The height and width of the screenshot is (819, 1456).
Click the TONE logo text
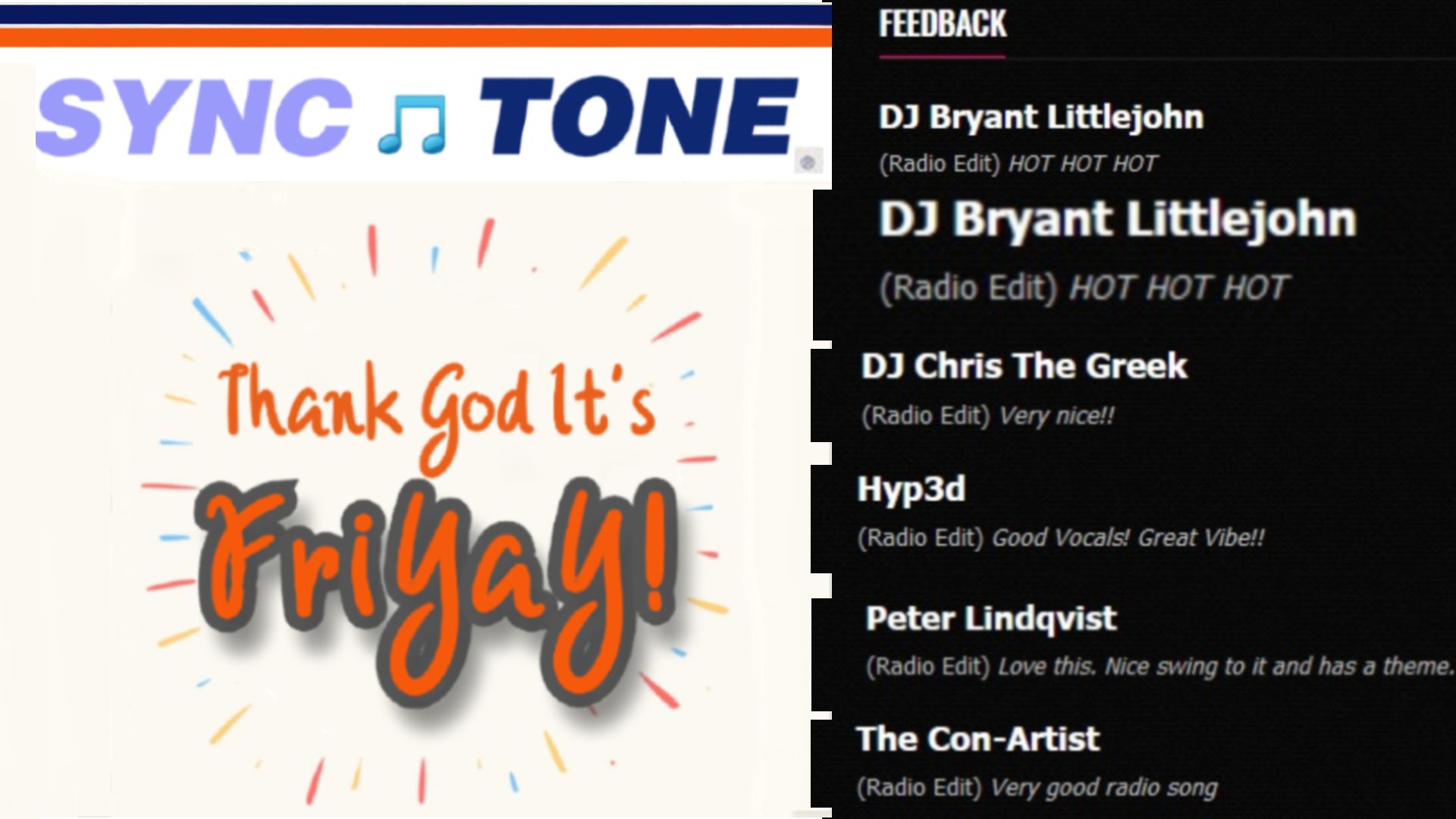click(x=639, y=116)
